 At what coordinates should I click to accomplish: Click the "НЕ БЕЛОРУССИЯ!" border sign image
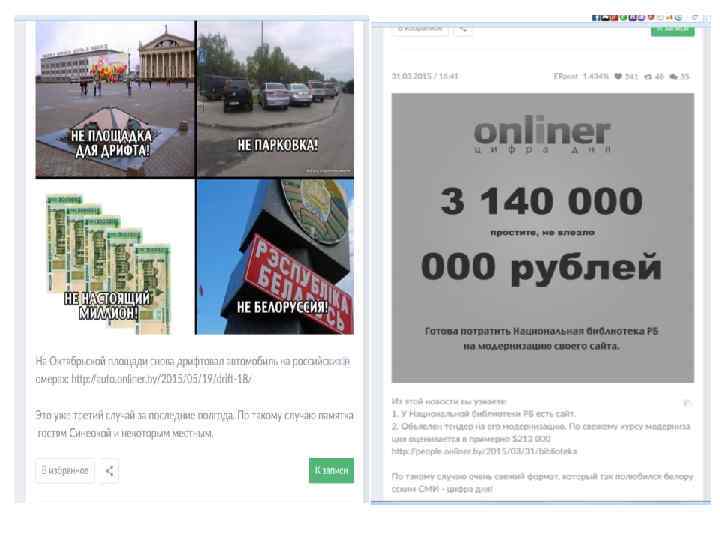coord(276,257)
